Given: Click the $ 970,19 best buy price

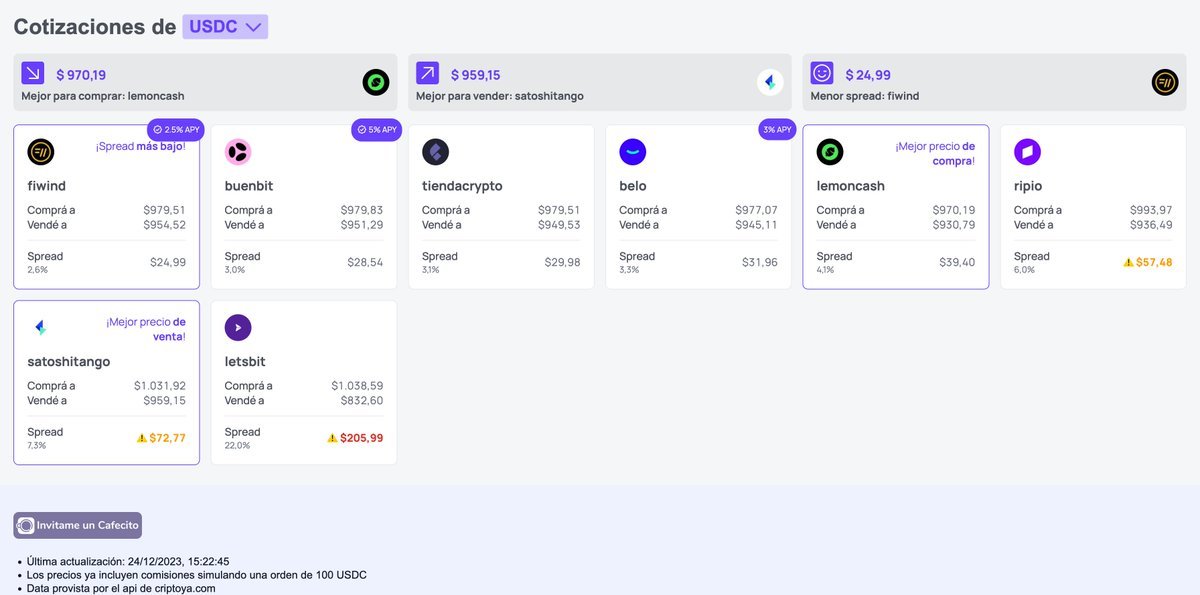Looking at the screenshot, I should (81, 75).
